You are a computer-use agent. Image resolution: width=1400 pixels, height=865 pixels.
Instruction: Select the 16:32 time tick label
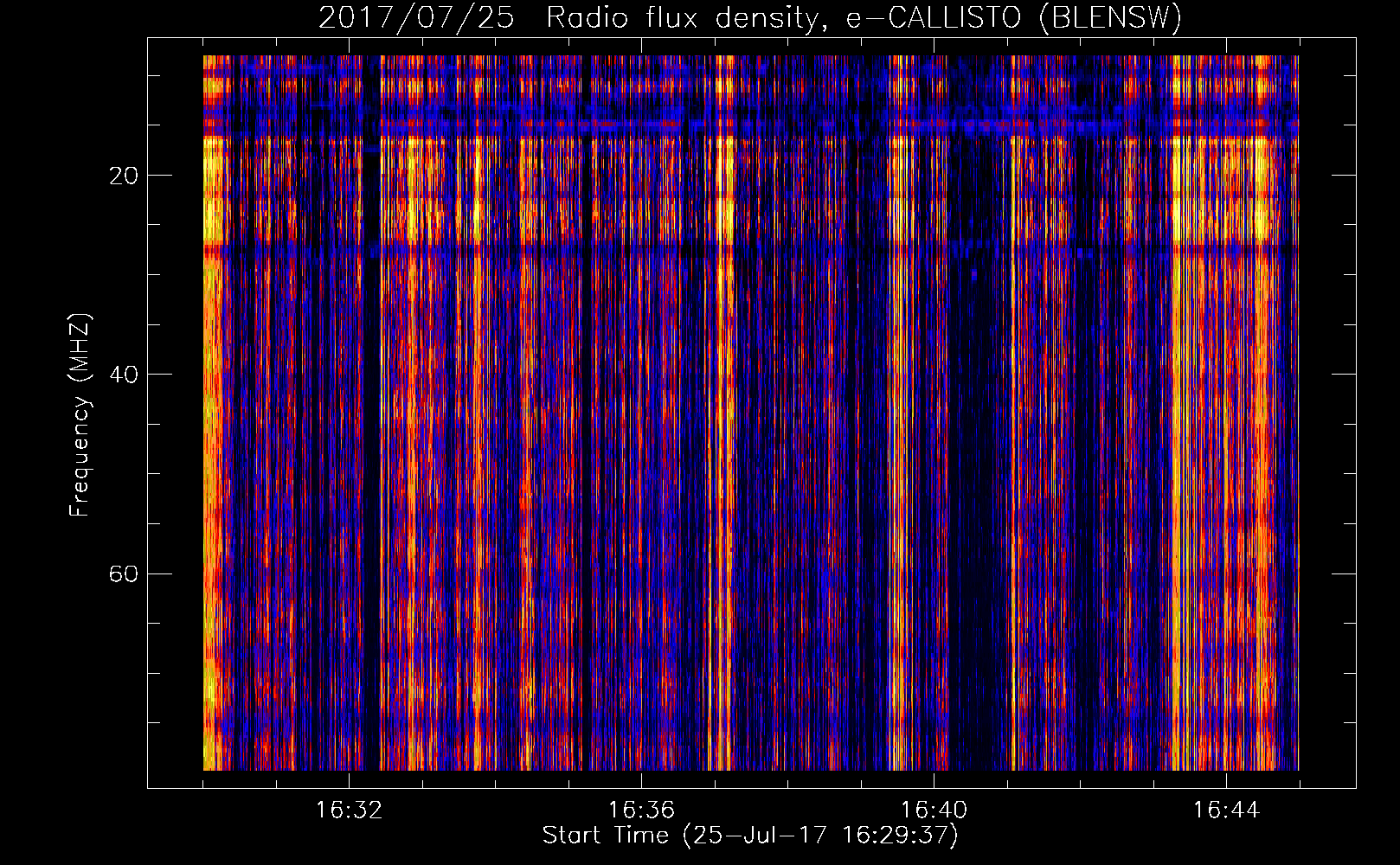(349, 811)
